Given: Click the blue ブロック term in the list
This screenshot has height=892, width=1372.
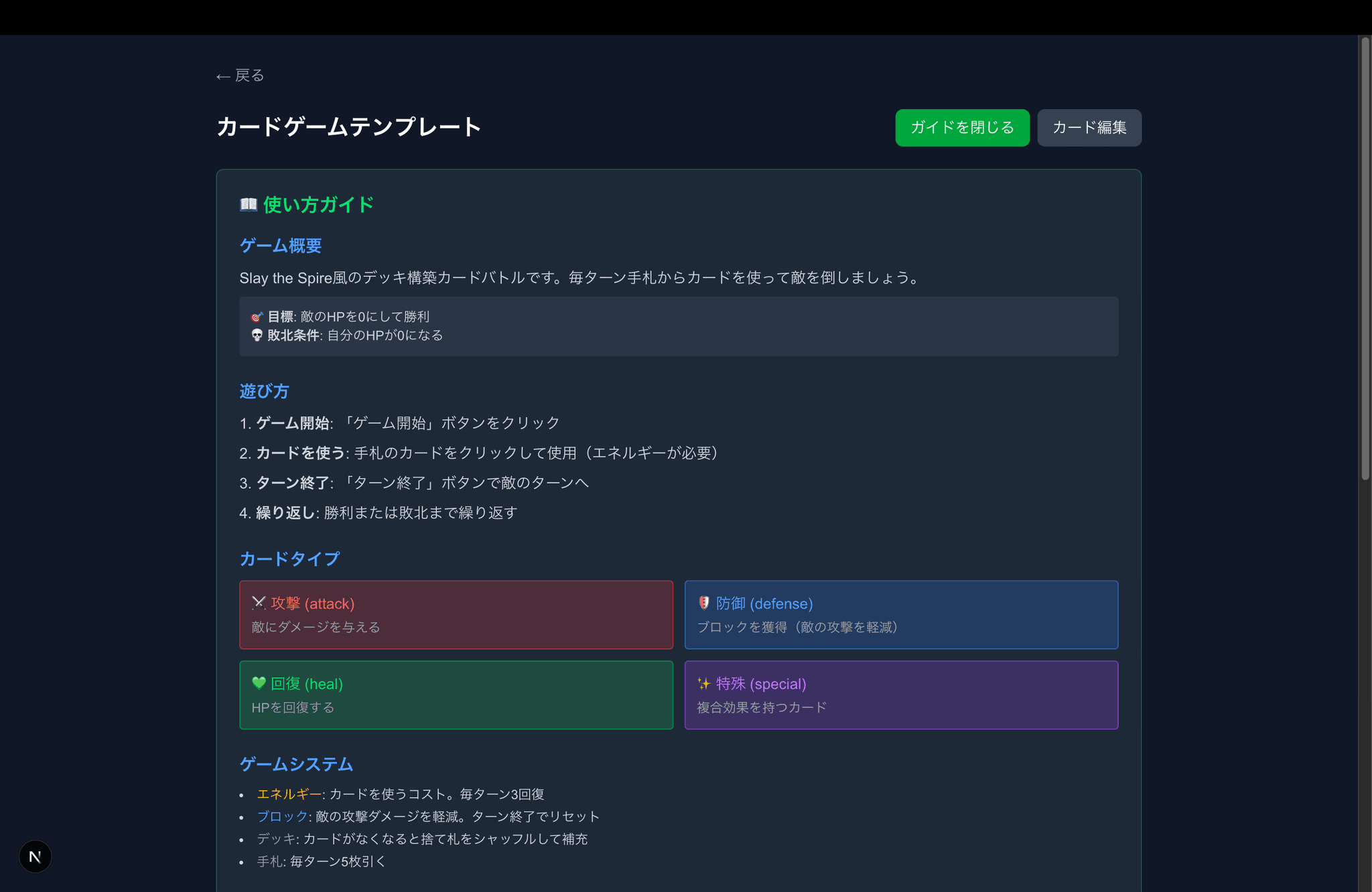Looking at the screenshot, I should (282, 816).
